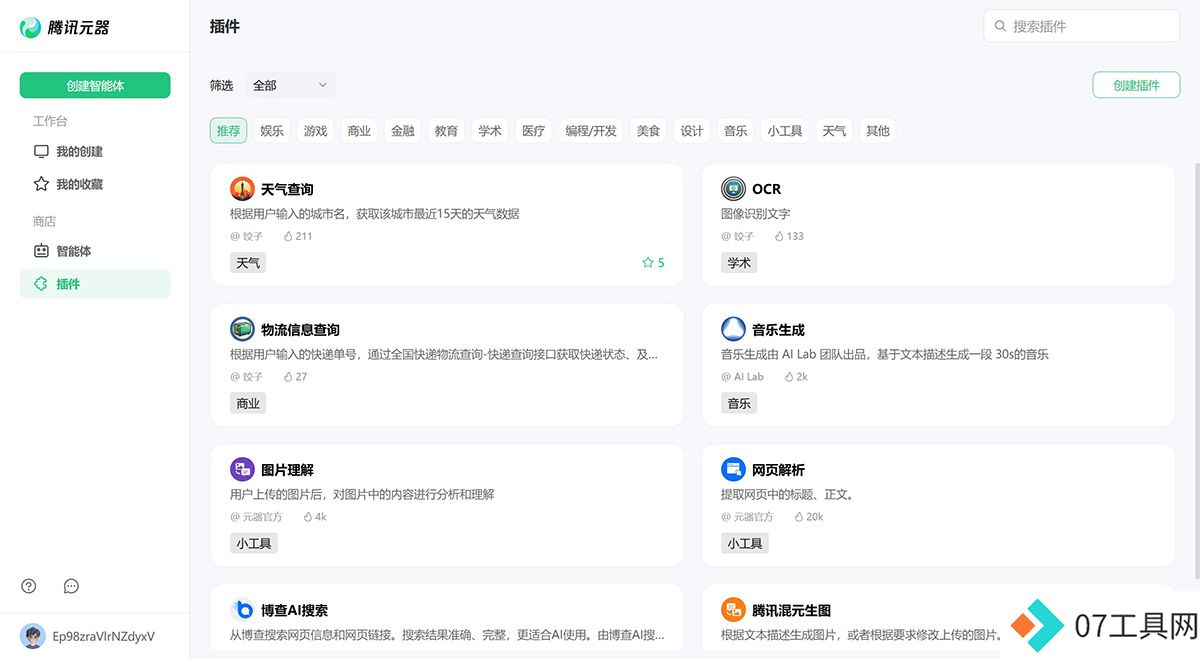Open 我的创建 in the sidebar
Viewport: 1200px width, 659px height.
coord(95,152)
